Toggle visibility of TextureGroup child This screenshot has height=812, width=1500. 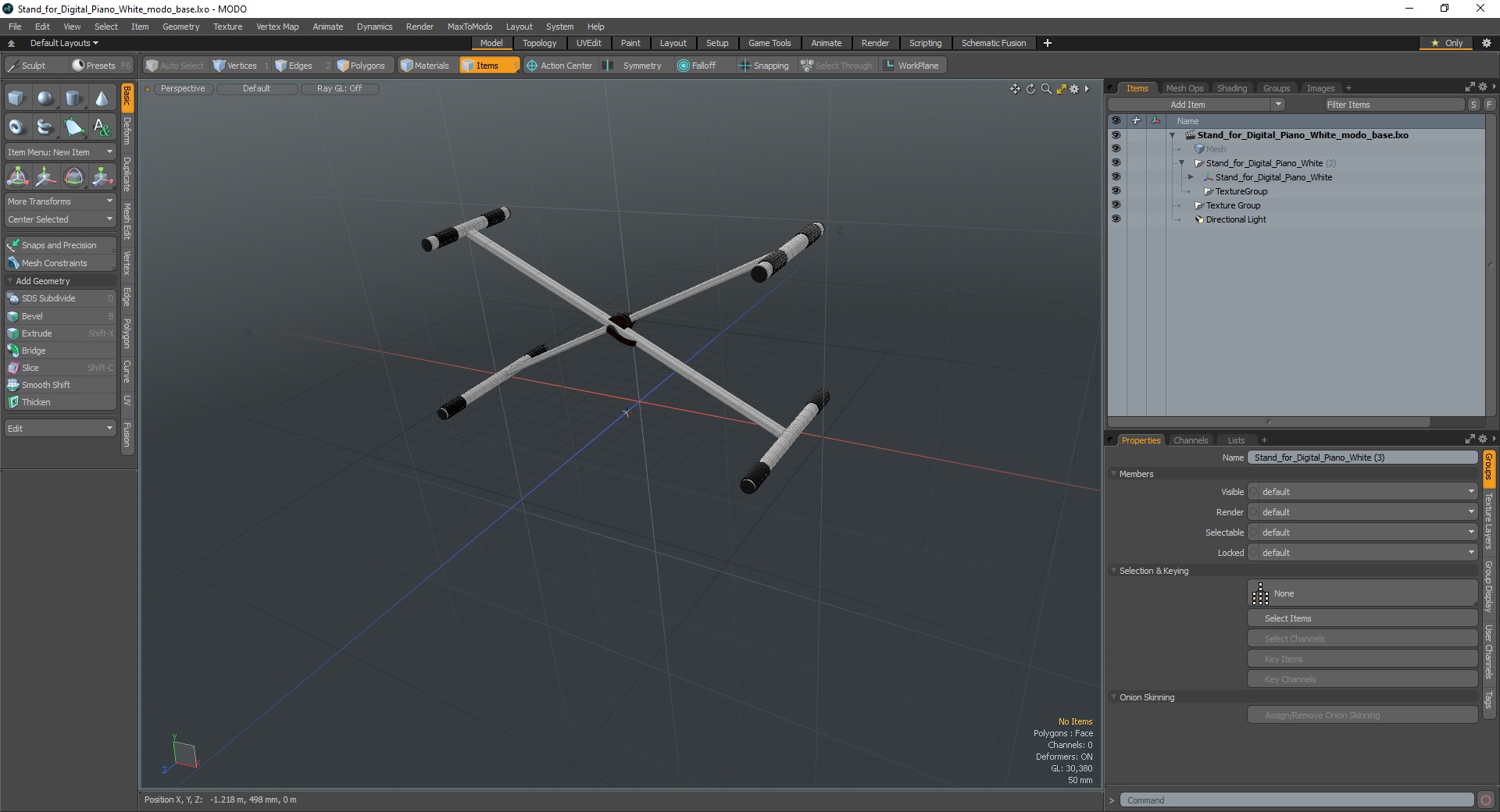click(x=1116, y=191)
